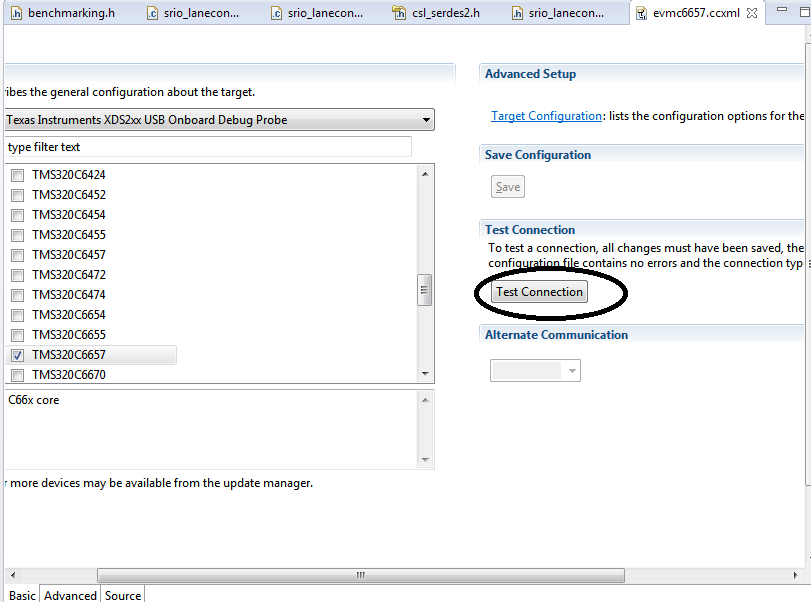Open the Target Configuration link
The image size is (811, 602).
coord(546,116)
